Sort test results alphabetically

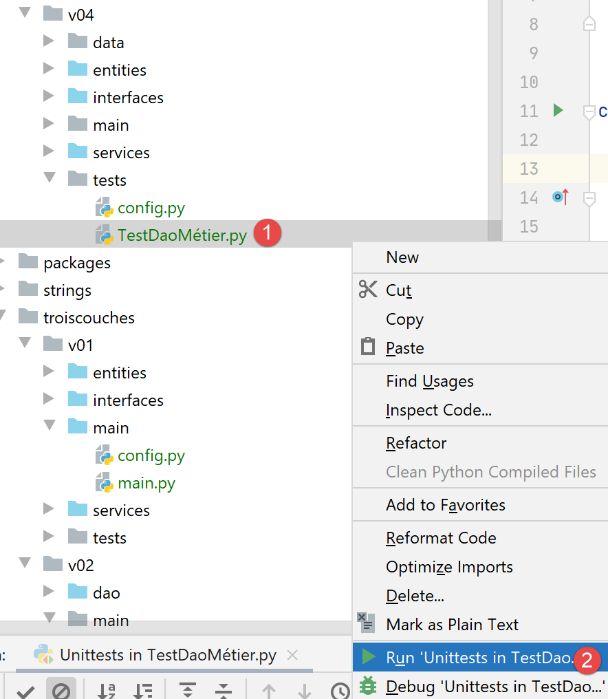(106, 690)
